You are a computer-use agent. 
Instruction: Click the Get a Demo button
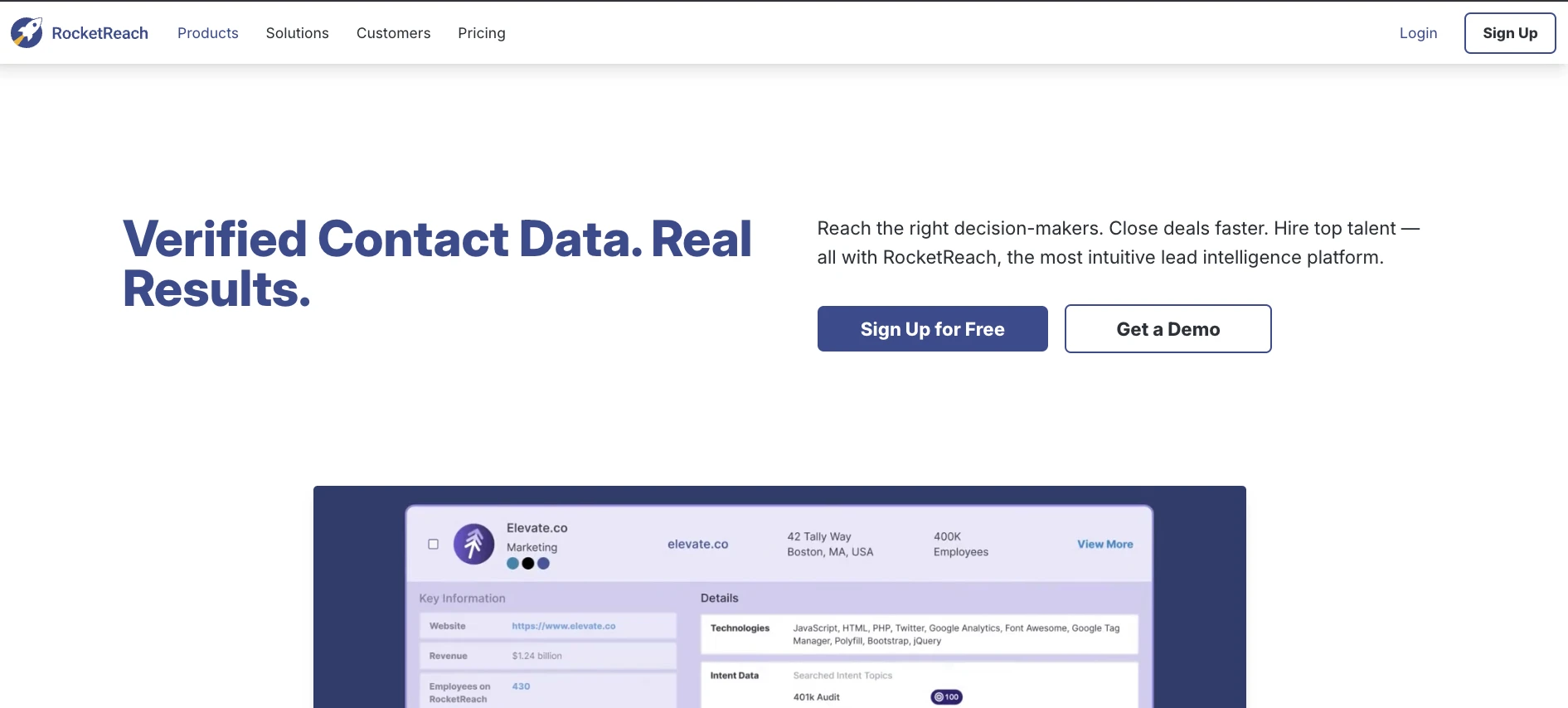[x=1168, y=329]
